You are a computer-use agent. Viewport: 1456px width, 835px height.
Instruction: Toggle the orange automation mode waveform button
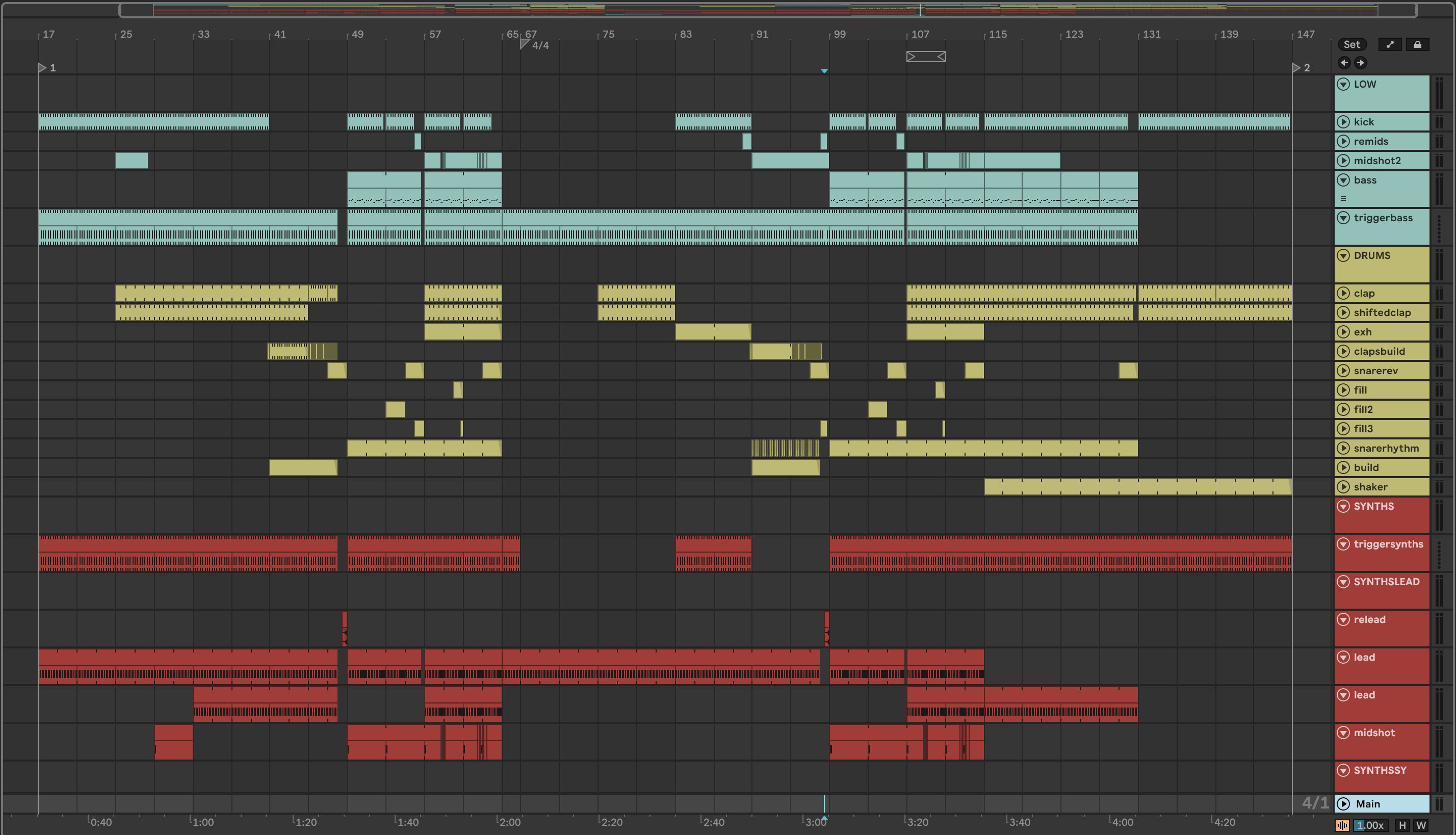tap(1342, 825)
